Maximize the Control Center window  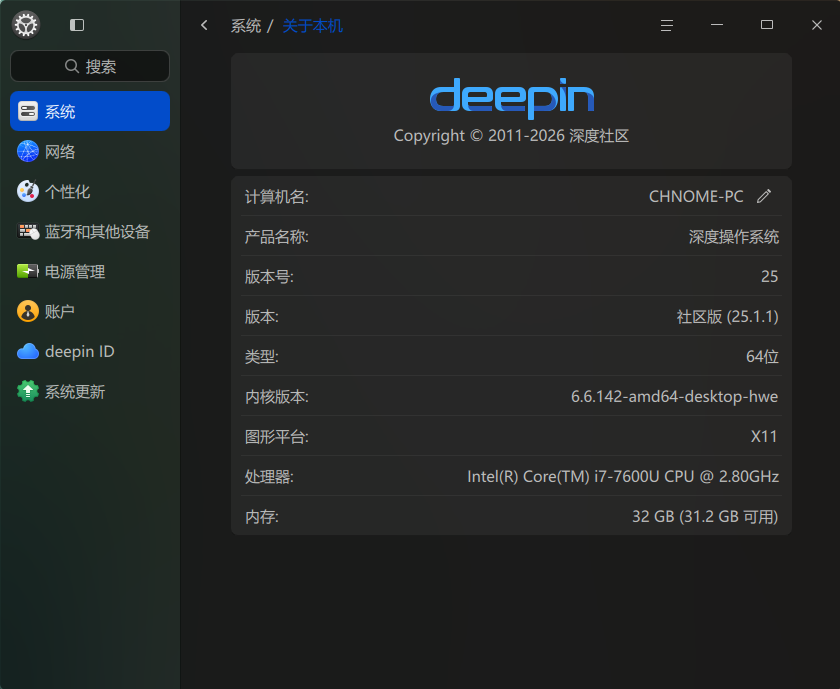(767, 25)
